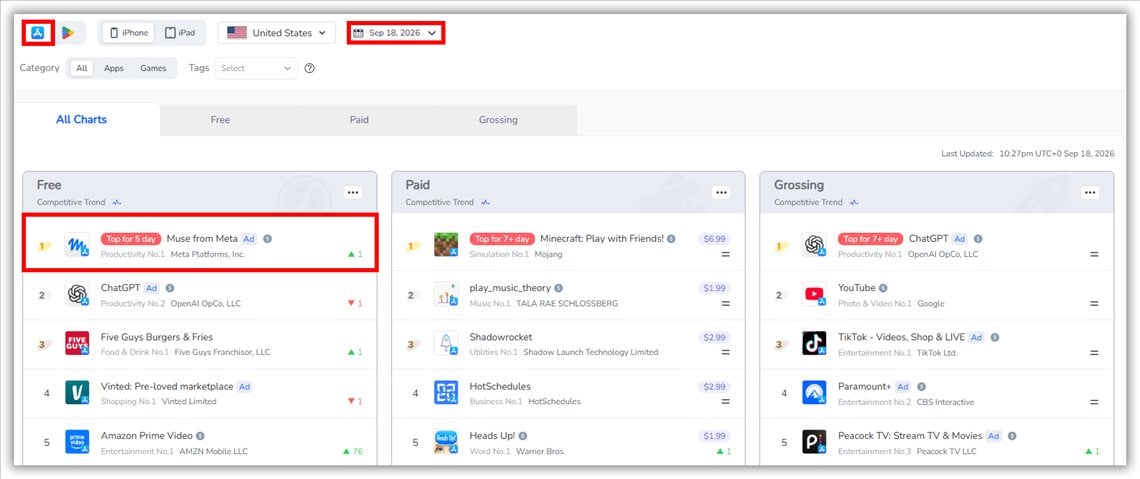Click Shadow Launch Technology Limited publisher

(x=591, y=353)
